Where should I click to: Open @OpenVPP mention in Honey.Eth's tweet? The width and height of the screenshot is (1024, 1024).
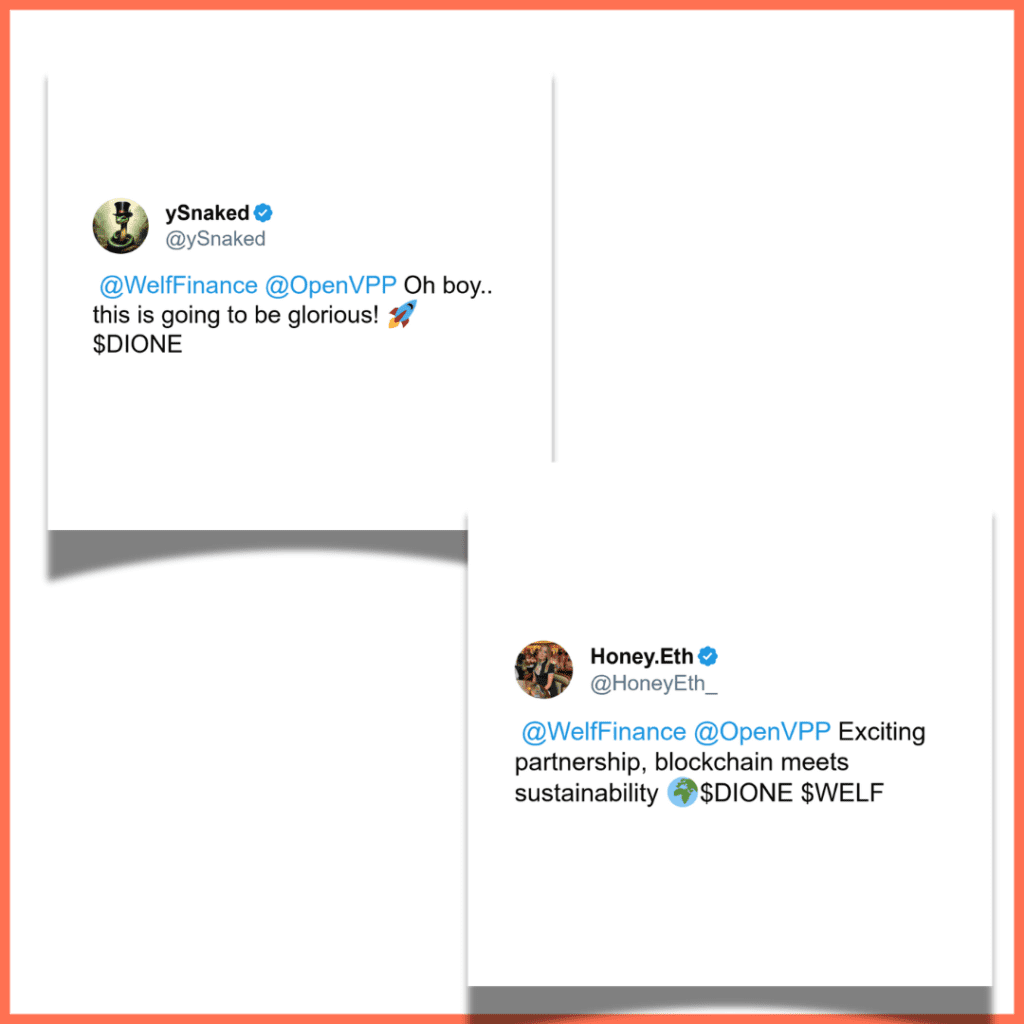coord(761,731)
